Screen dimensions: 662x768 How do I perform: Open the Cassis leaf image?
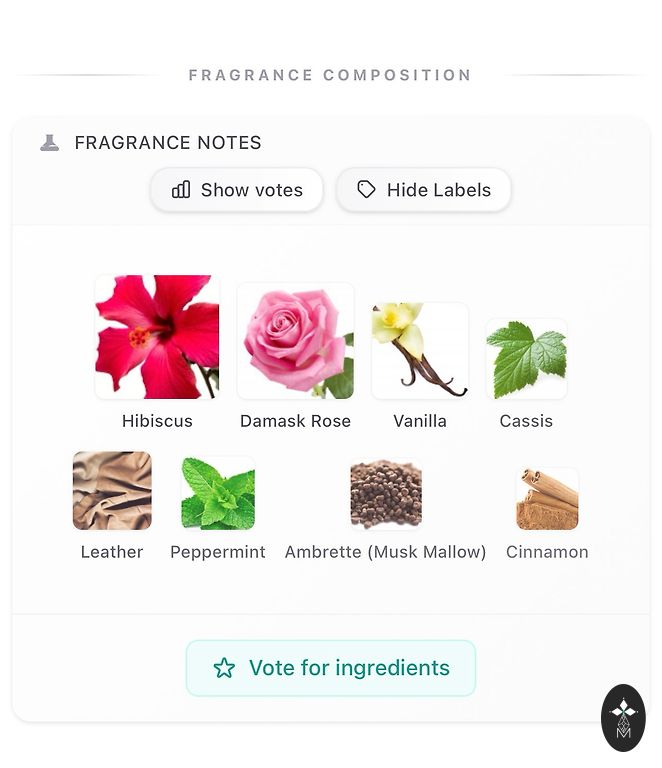526,359
